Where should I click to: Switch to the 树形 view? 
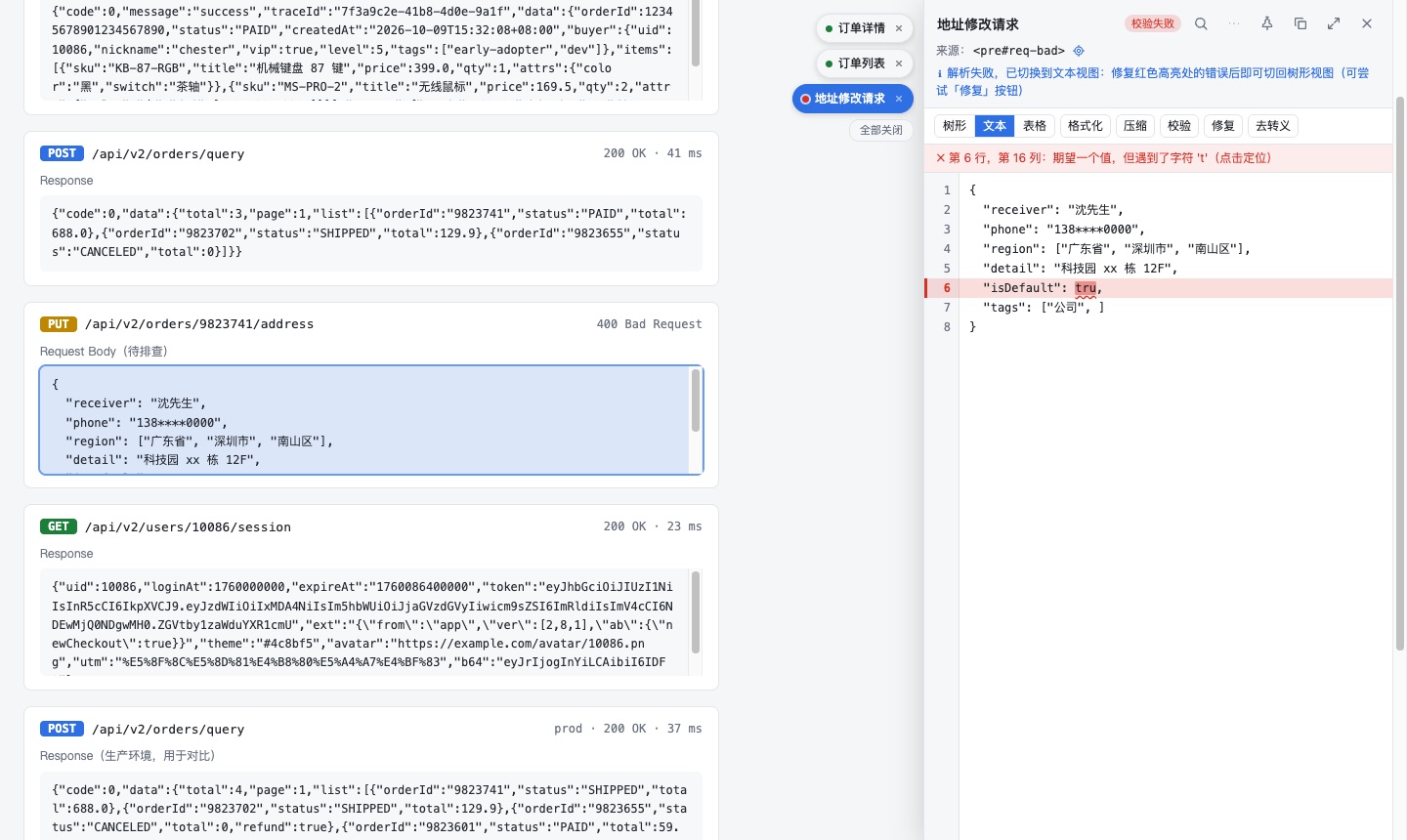pyautogui.click(x=955, y=126)
